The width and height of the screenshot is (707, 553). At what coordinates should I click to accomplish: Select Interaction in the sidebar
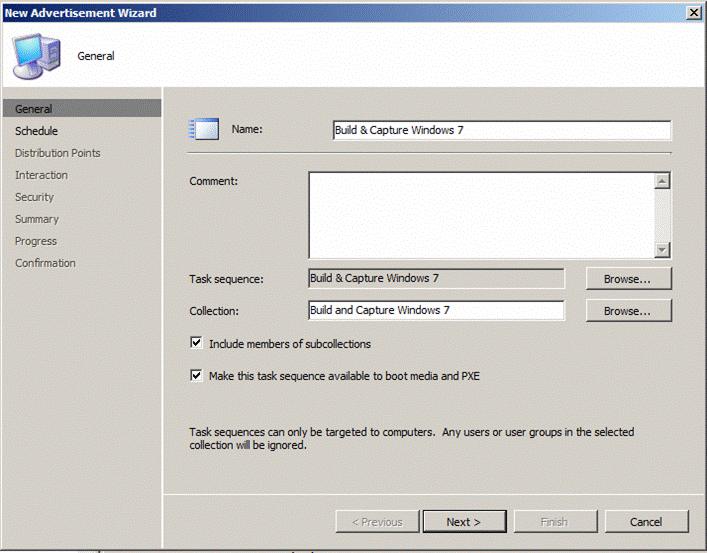click(x=41, y=175)
